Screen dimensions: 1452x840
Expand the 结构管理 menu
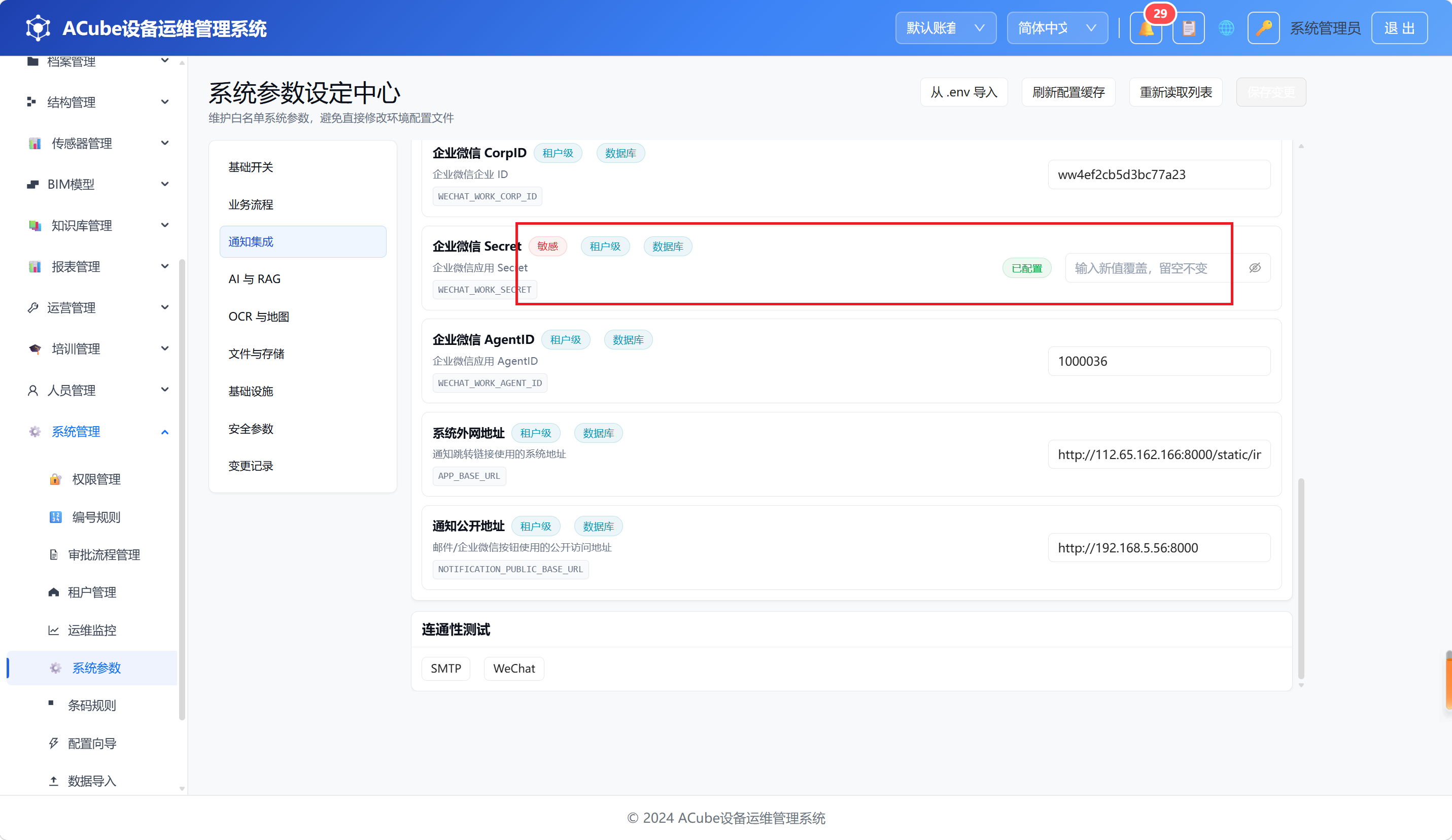pyautogui.click(x=98, y=102)
